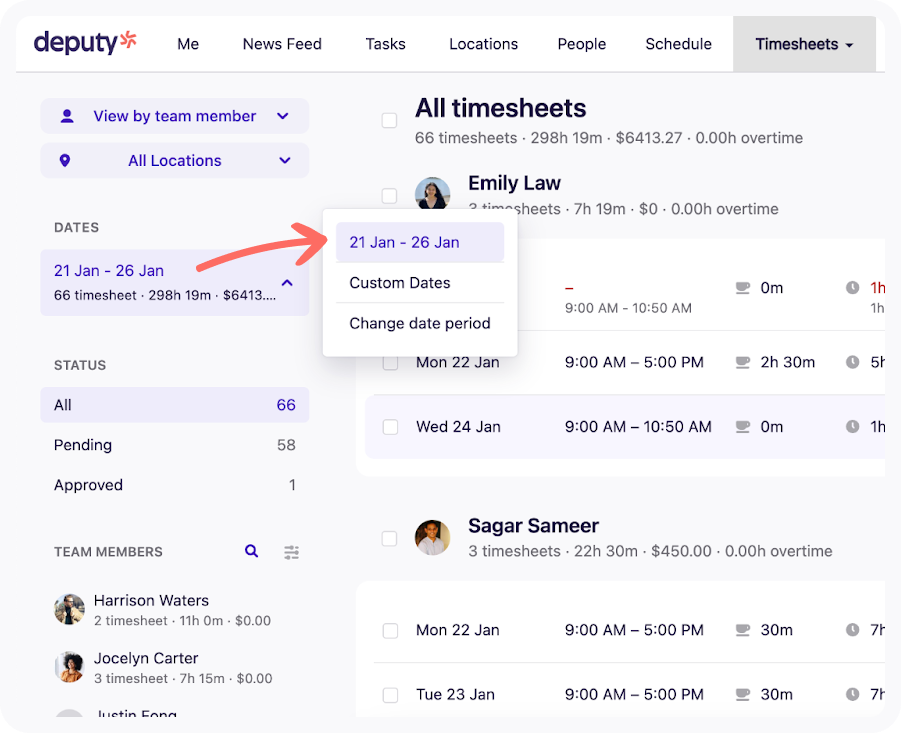Select Custom Dates from the dates menu

(x=399, y=283)
